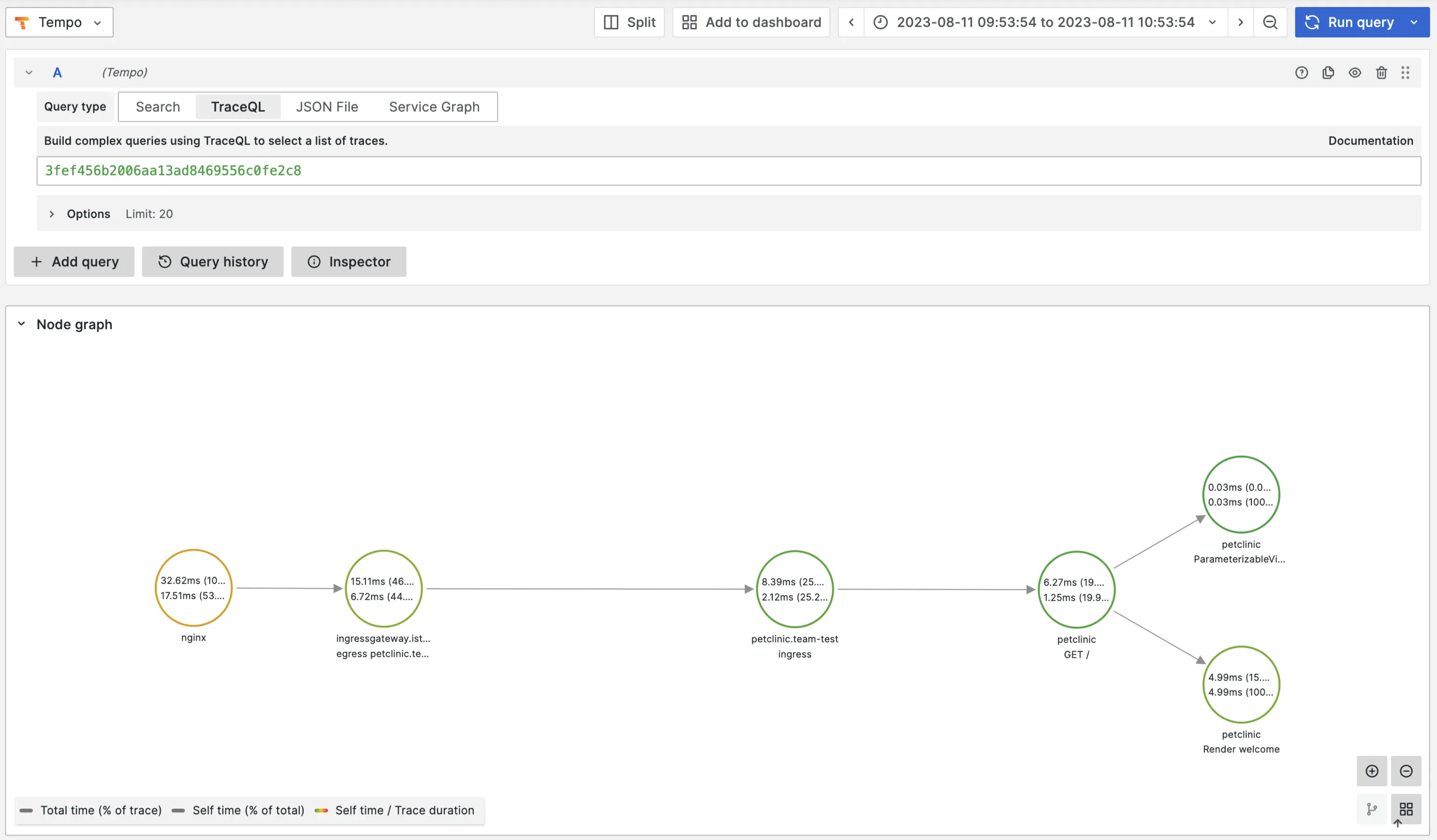Open Query history

click(x=213, y=262)
